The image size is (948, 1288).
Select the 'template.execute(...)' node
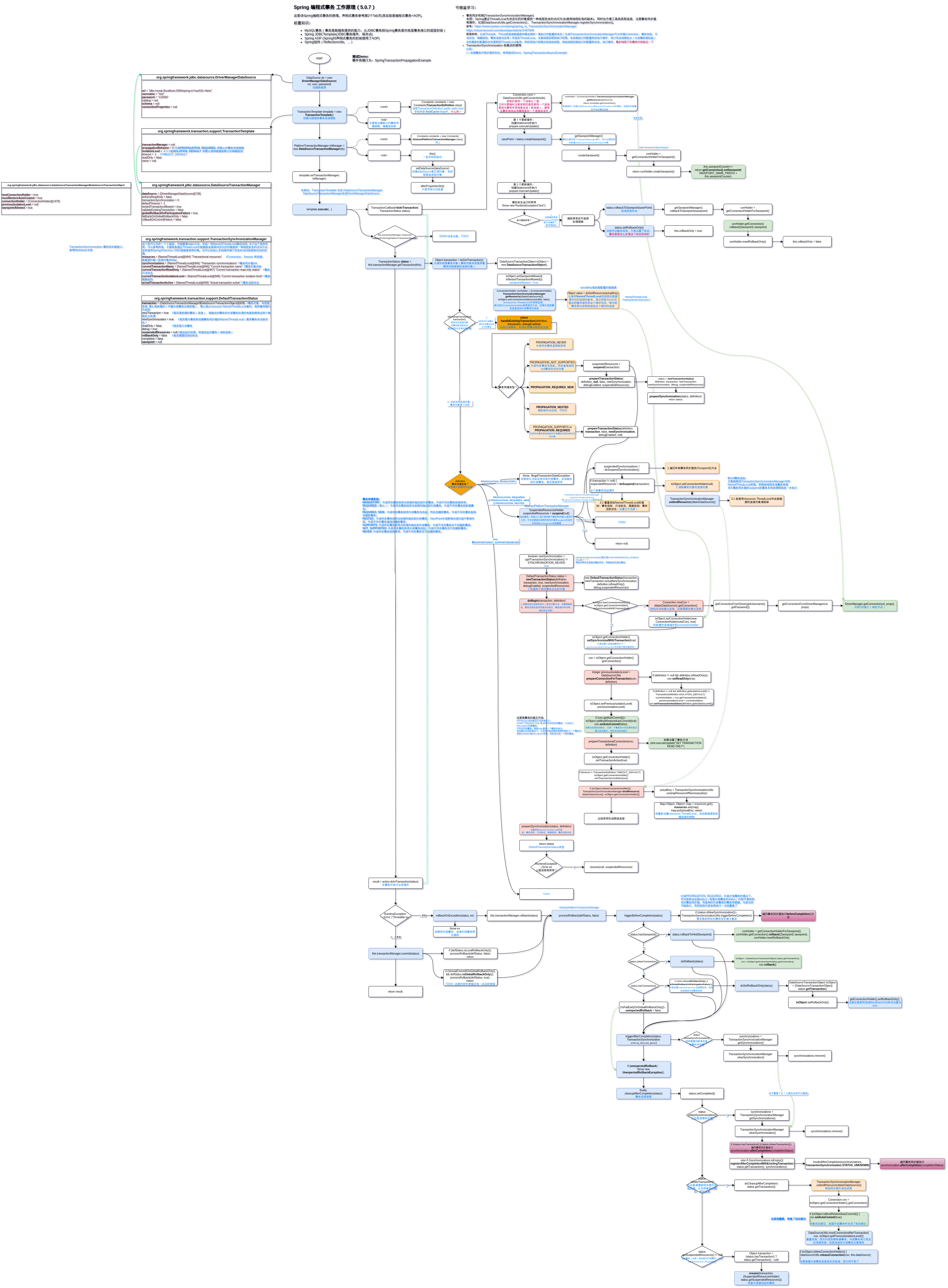(319, 209)
